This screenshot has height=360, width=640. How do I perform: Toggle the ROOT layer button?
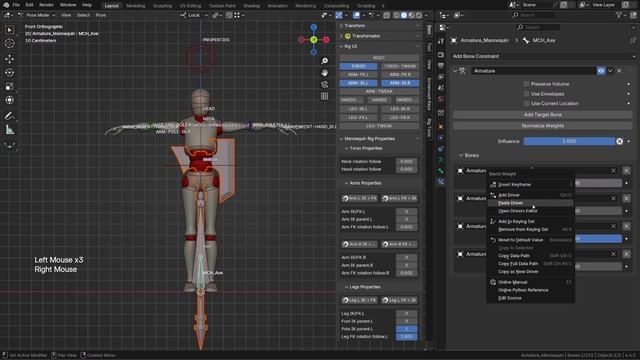coord(379,58)
